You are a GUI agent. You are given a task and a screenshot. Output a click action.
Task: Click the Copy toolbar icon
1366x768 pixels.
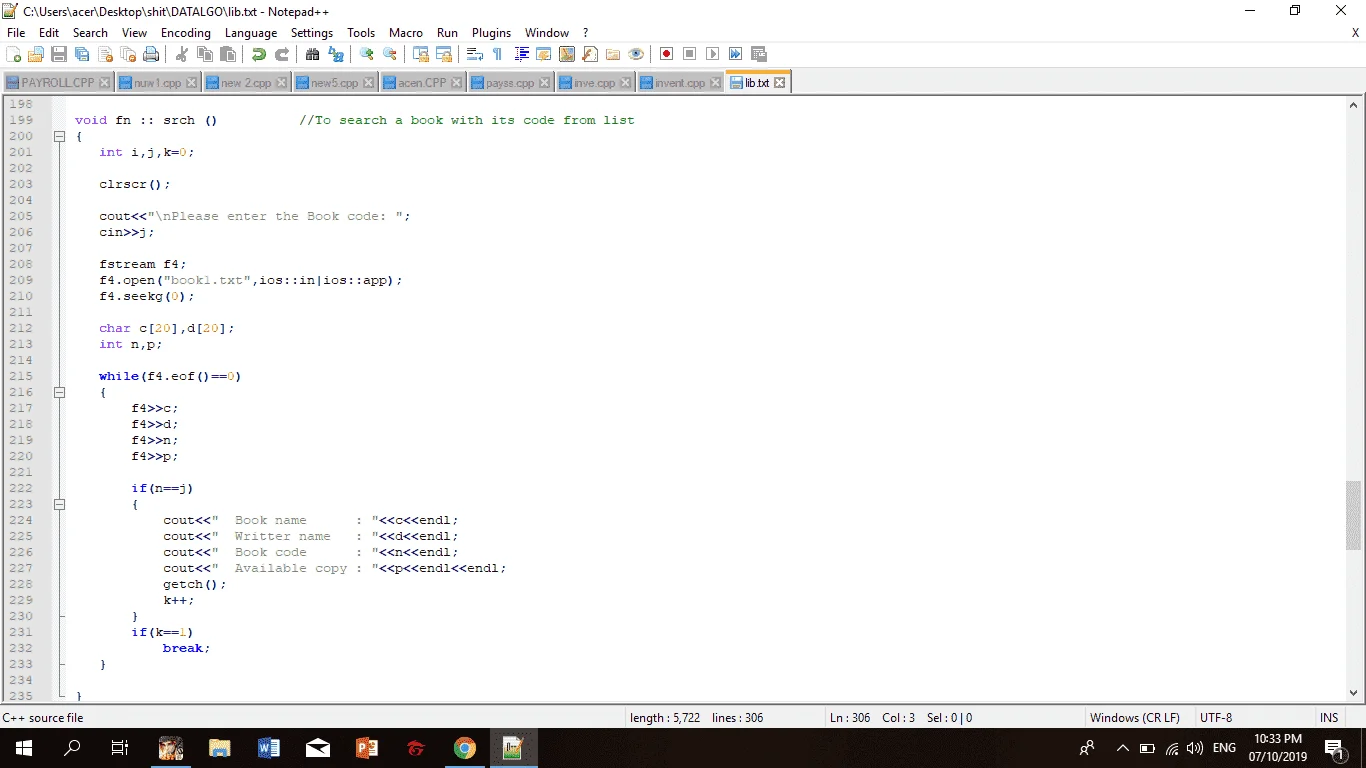coord(205,54)
